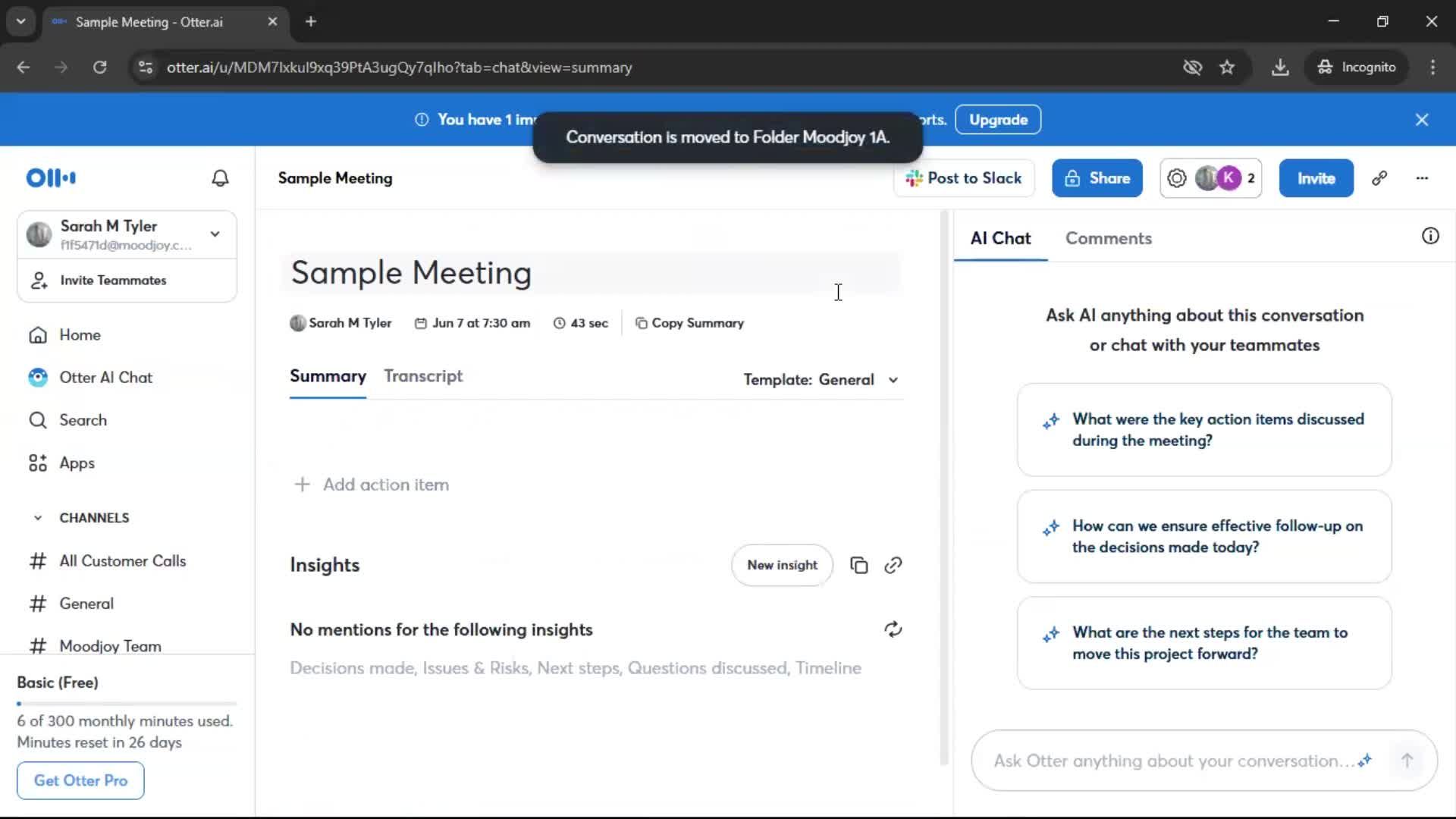Open a new browser tab
Image resolution: width=1456 pixels, height=819 pixels.
[x=311, y=21]
